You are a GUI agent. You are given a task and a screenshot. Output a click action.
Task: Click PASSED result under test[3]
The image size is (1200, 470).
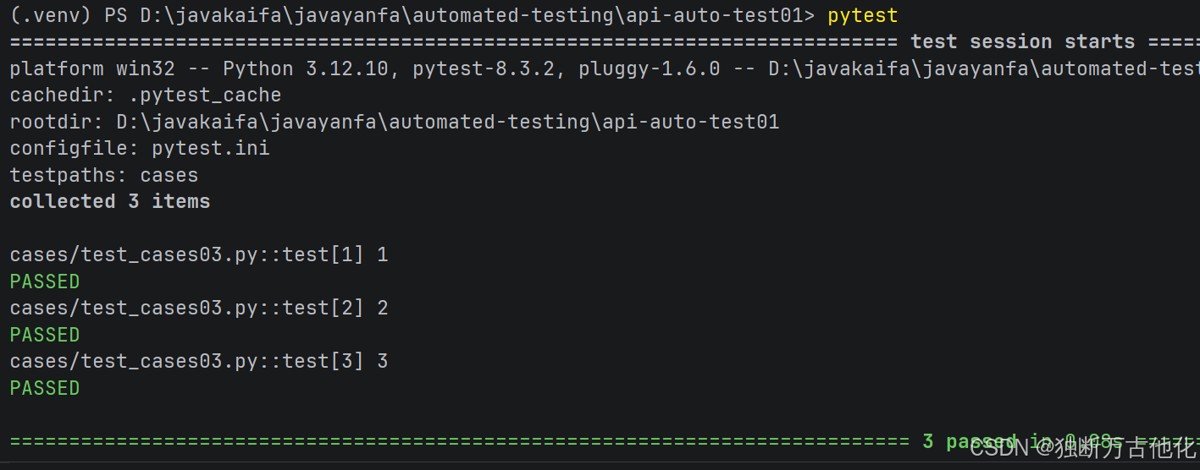point(44,387)
